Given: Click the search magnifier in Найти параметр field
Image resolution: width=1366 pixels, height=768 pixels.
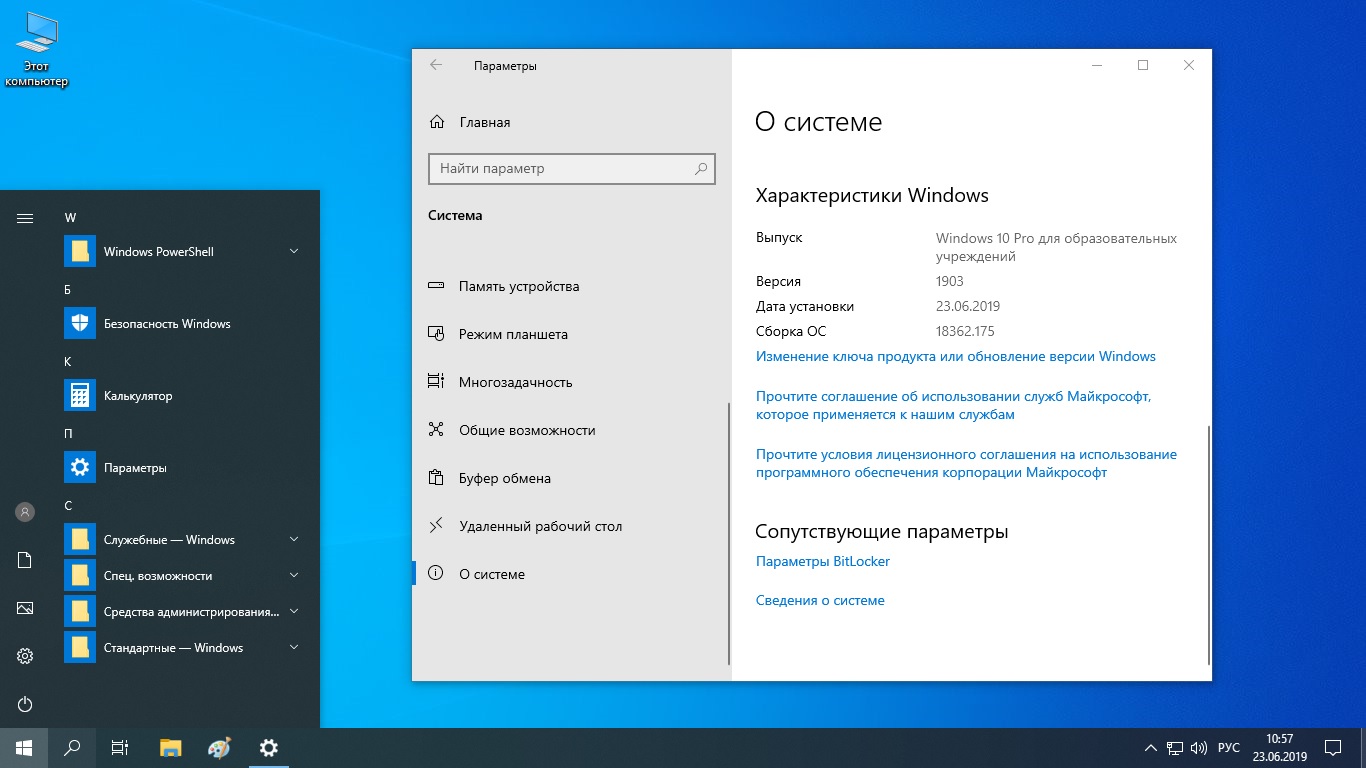Looking at the screenshot, I should tap(701, 168).
